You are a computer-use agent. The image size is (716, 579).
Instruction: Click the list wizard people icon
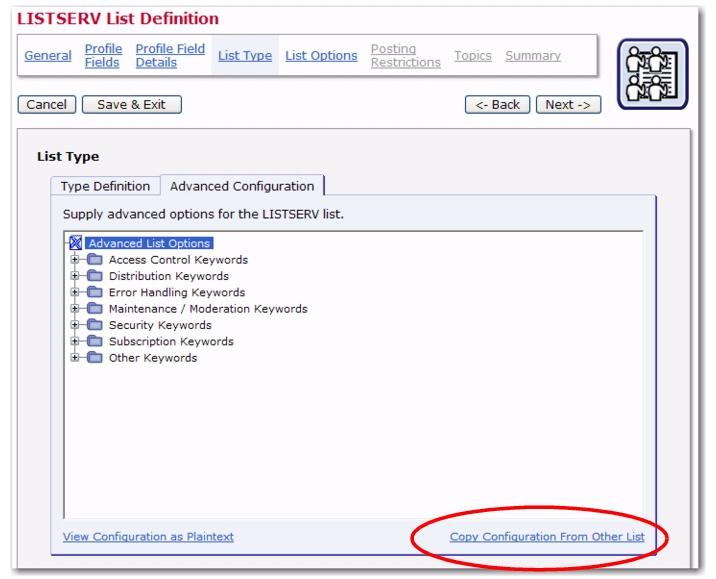coord(653,74)
